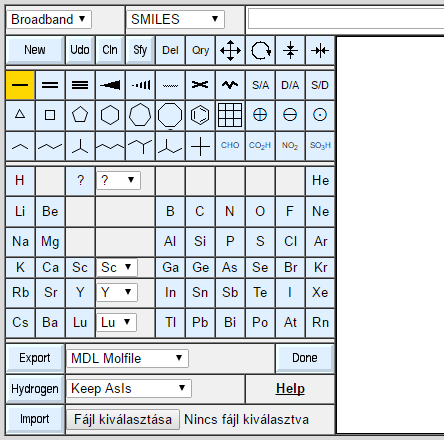The width and height of the screenshot is (444, 440).
Task: Select the chlorine Cl atom
Action: tap(290, 242)
